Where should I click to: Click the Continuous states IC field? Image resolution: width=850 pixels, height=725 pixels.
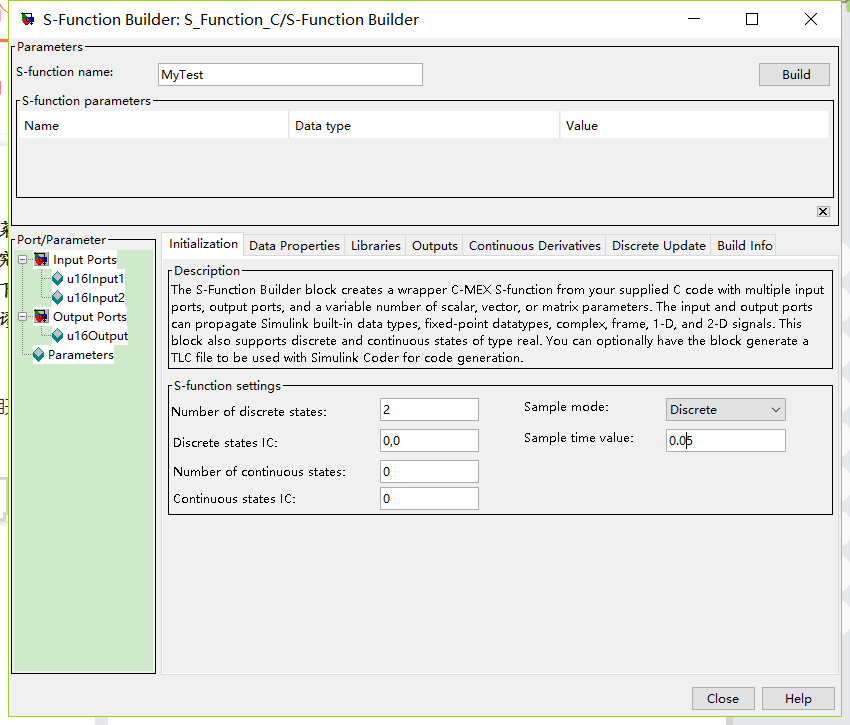click(429, 498)
